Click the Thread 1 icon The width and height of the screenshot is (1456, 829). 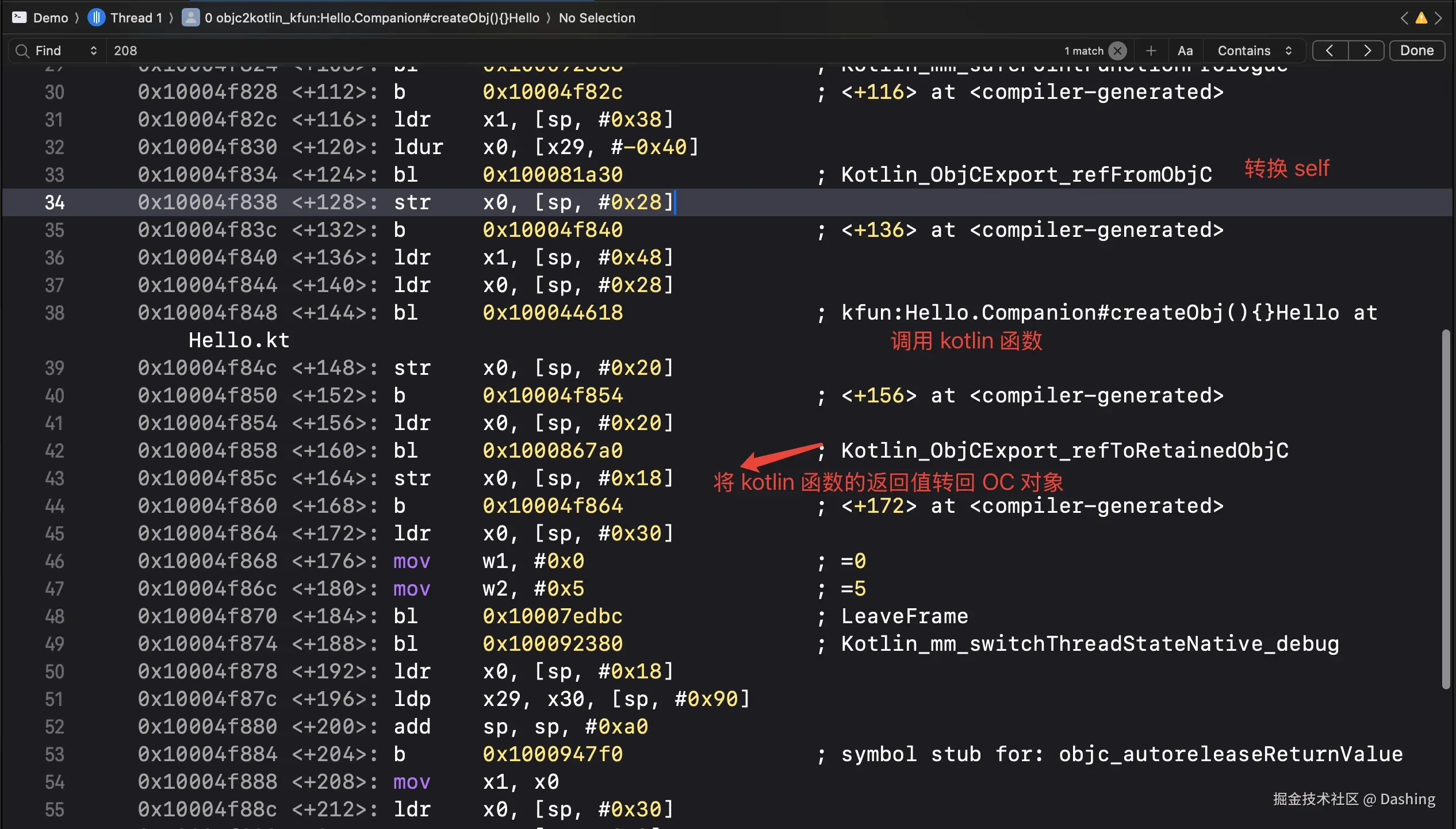point(96,17)
